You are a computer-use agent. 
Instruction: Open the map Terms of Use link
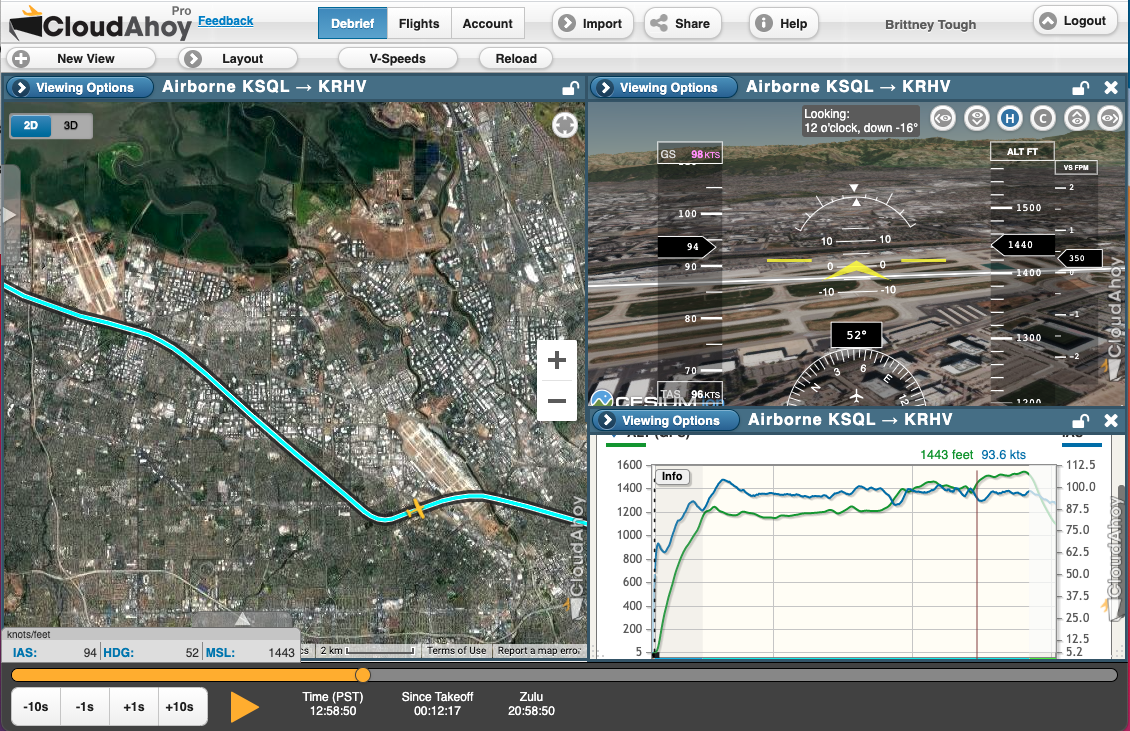click(x=456, y=650)
